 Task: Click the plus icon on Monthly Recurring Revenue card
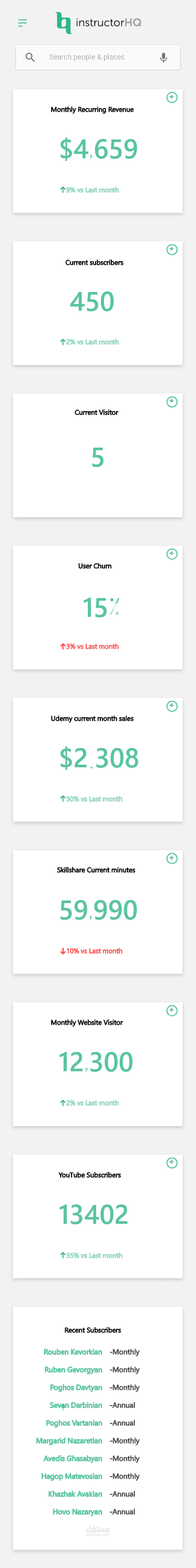click(172, 97)
